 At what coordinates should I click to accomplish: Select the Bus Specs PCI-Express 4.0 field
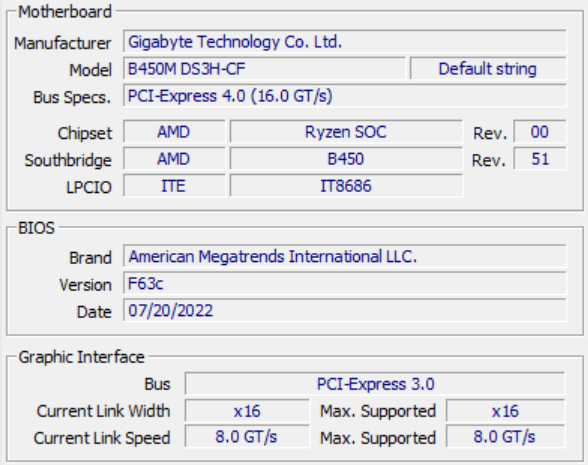345,96
